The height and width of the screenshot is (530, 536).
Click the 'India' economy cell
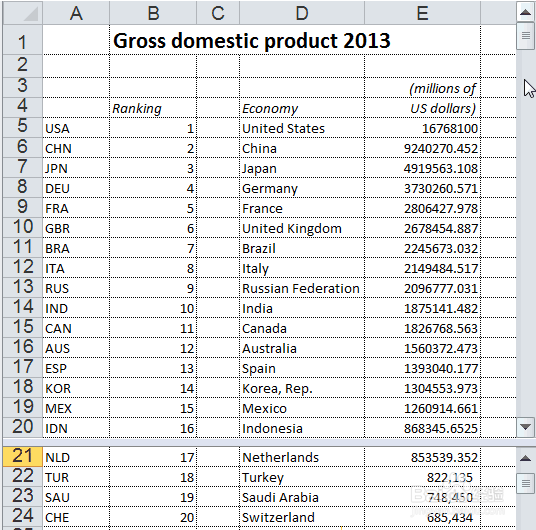pyautogui.click(x=302, y=308)
